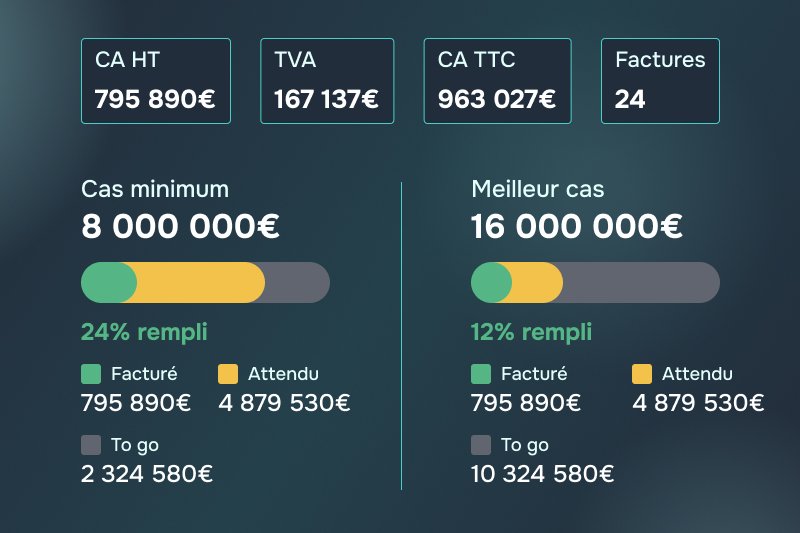Click green segment of Cas minimum progress bar
Screen dimensions: 800x533
[x=108, y=283]
